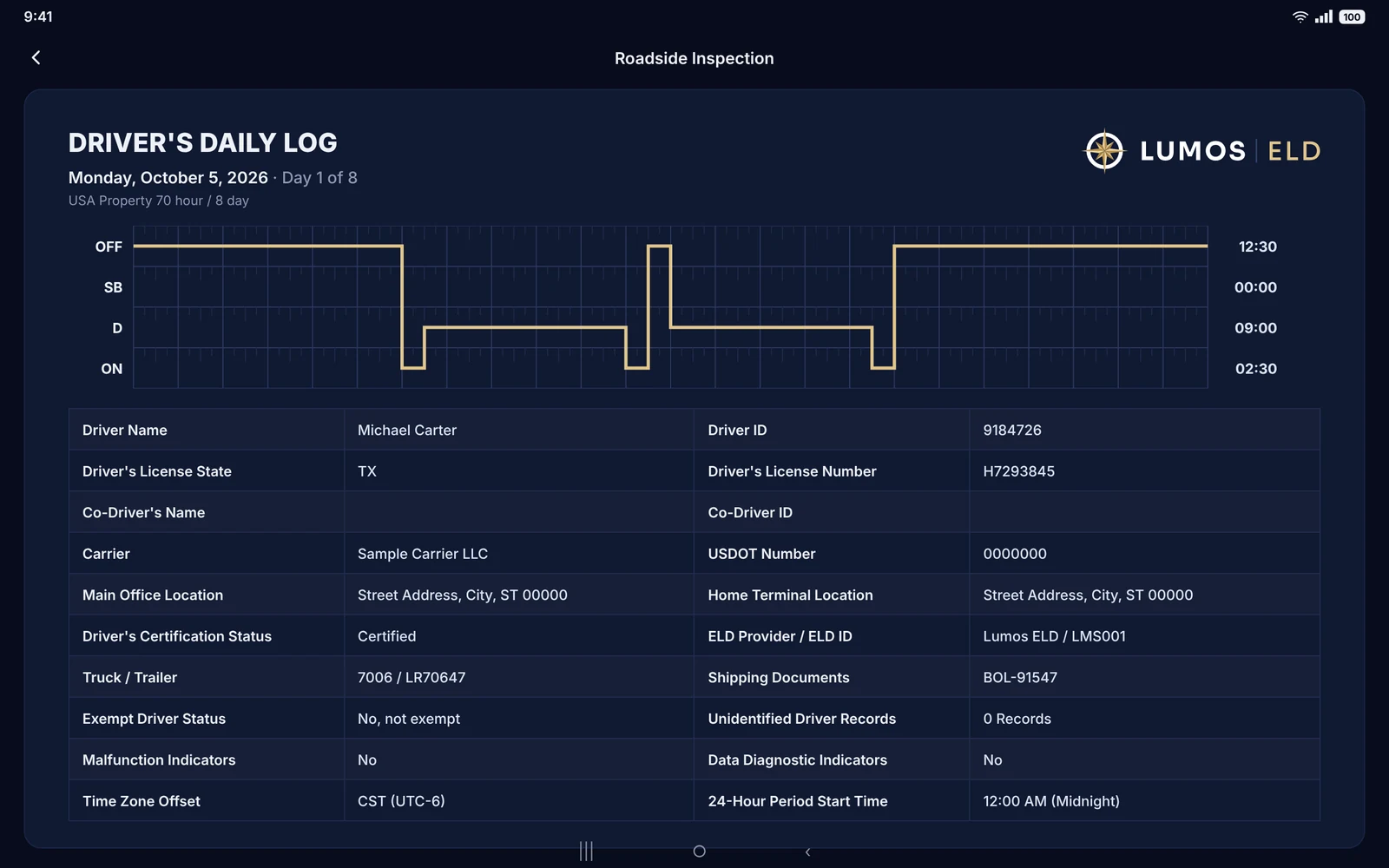
Task: Tap the SB row label on graph
Action: pos(113,287)
